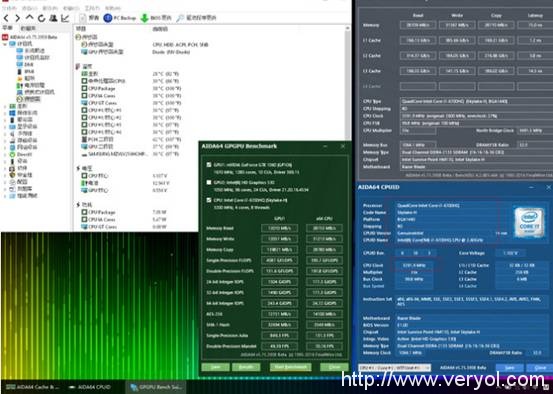Select the DirectX item in the tree
553x394 pixels.
coord(21,154)
